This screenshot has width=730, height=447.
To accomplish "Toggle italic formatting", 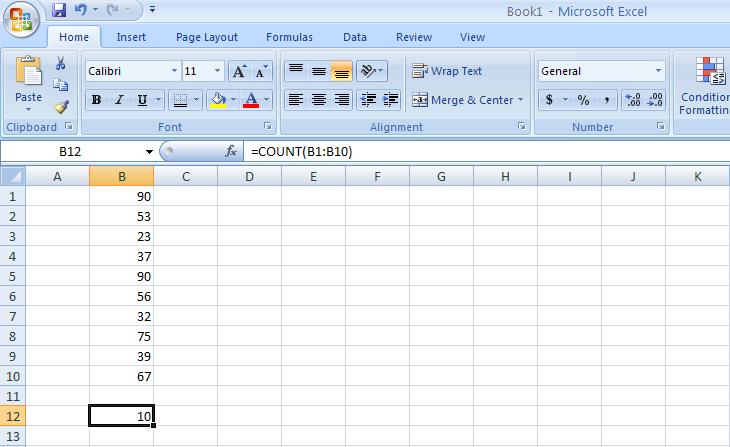I will pyautogui.click(x=119, y=100).
